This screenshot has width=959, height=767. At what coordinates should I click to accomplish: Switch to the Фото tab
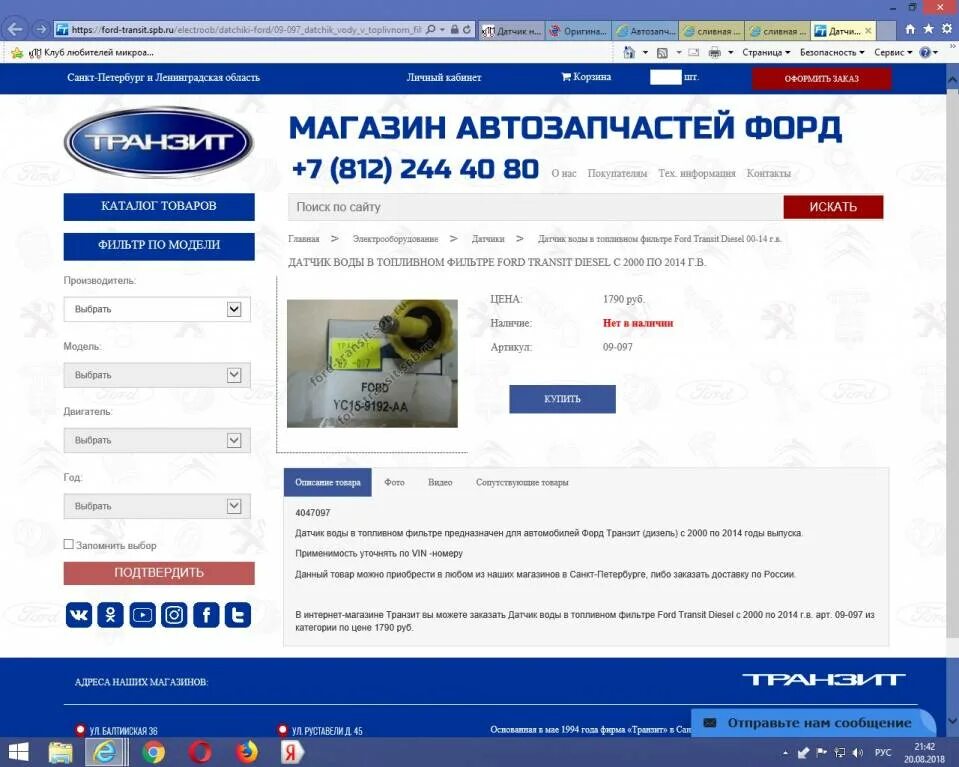[x=394, y=482]
